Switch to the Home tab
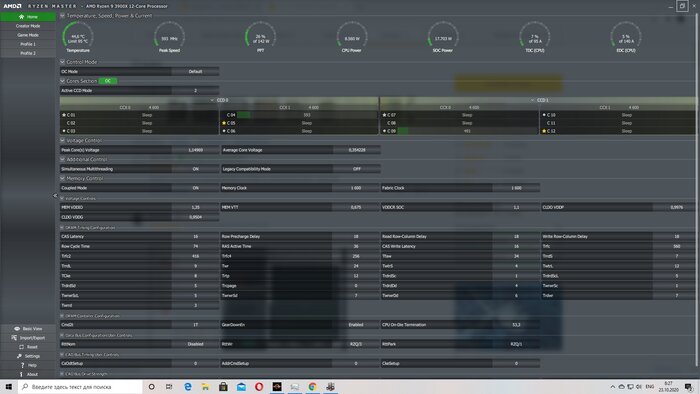The height and width of the screenshot is (394, 700). (x=28, y=17)
